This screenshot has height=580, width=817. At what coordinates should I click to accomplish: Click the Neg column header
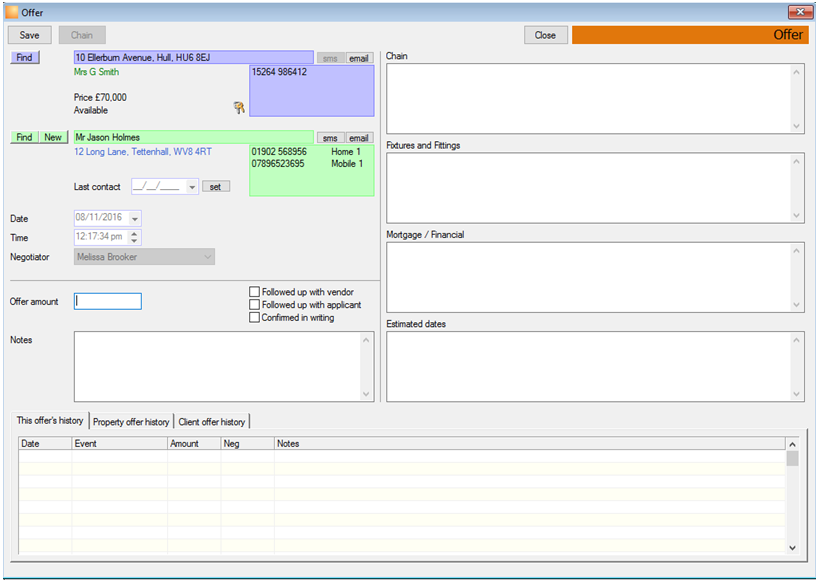pyautogui.click(x=248, y=443)
